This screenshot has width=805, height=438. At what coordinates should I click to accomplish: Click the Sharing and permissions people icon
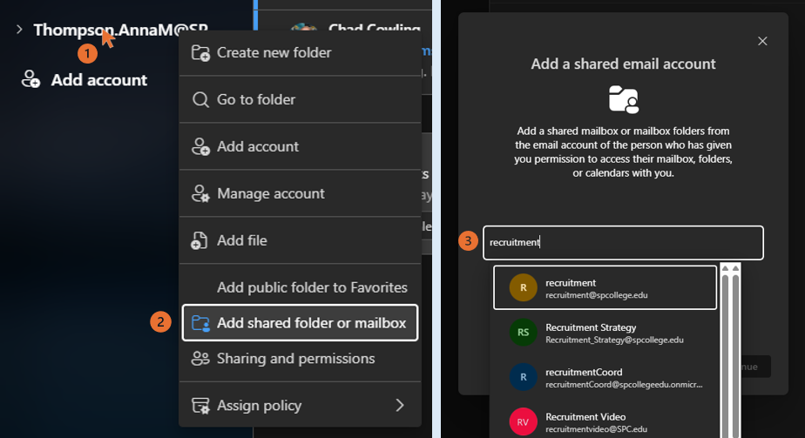[x=200, y=358]
